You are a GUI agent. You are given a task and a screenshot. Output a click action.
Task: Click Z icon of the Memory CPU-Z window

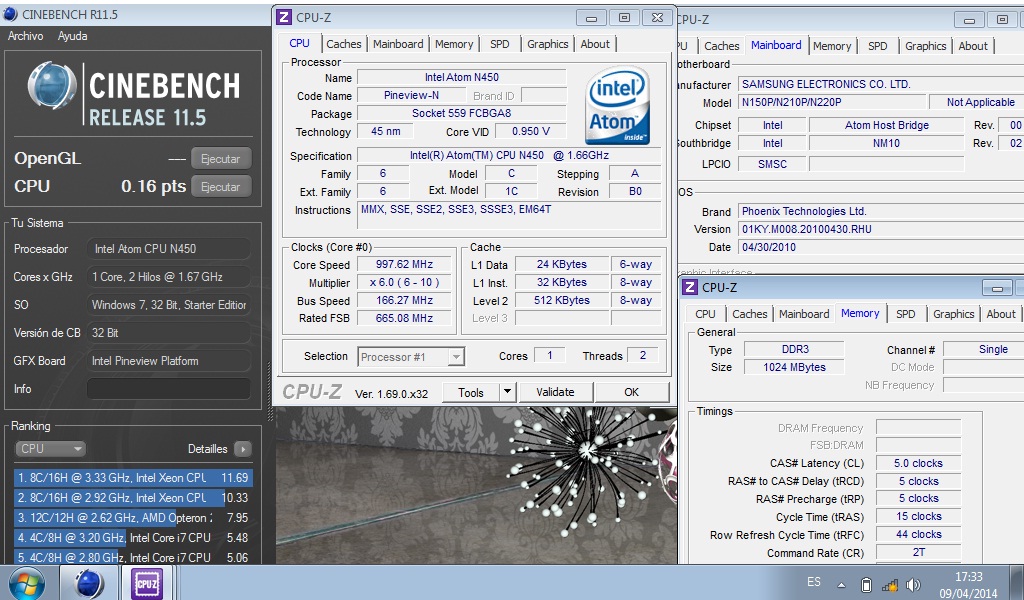click(690, 287)
